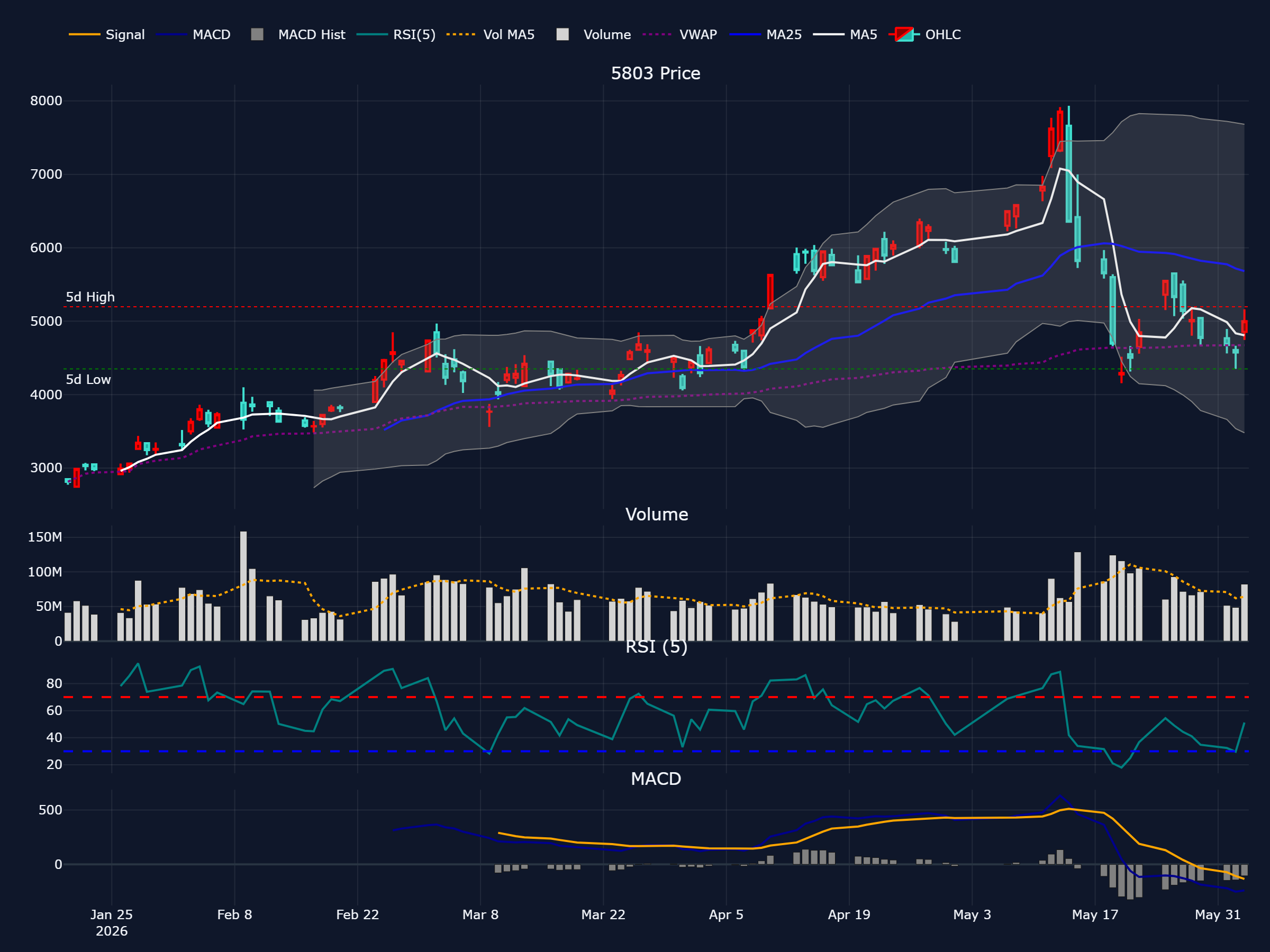This screenshot has width=1270, height=952.
Task: Click the 5000 price axis label
Action: (x=46, y=322)
